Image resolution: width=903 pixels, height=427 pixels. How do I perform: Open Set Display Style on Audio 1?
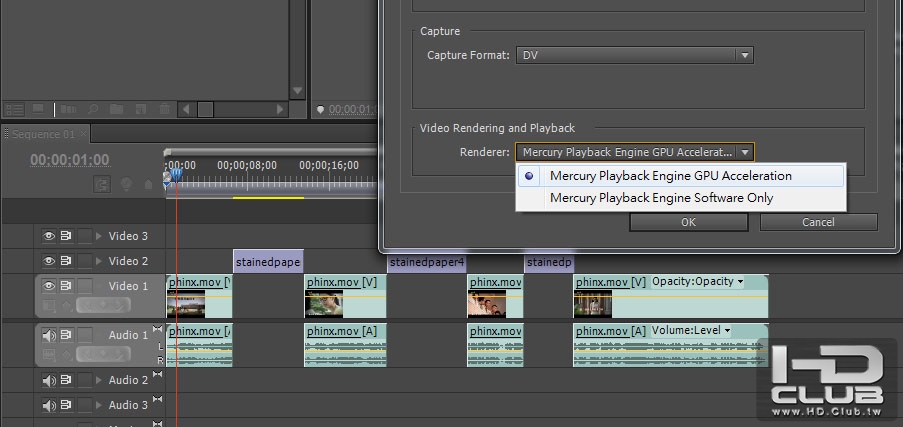(50, 354)
